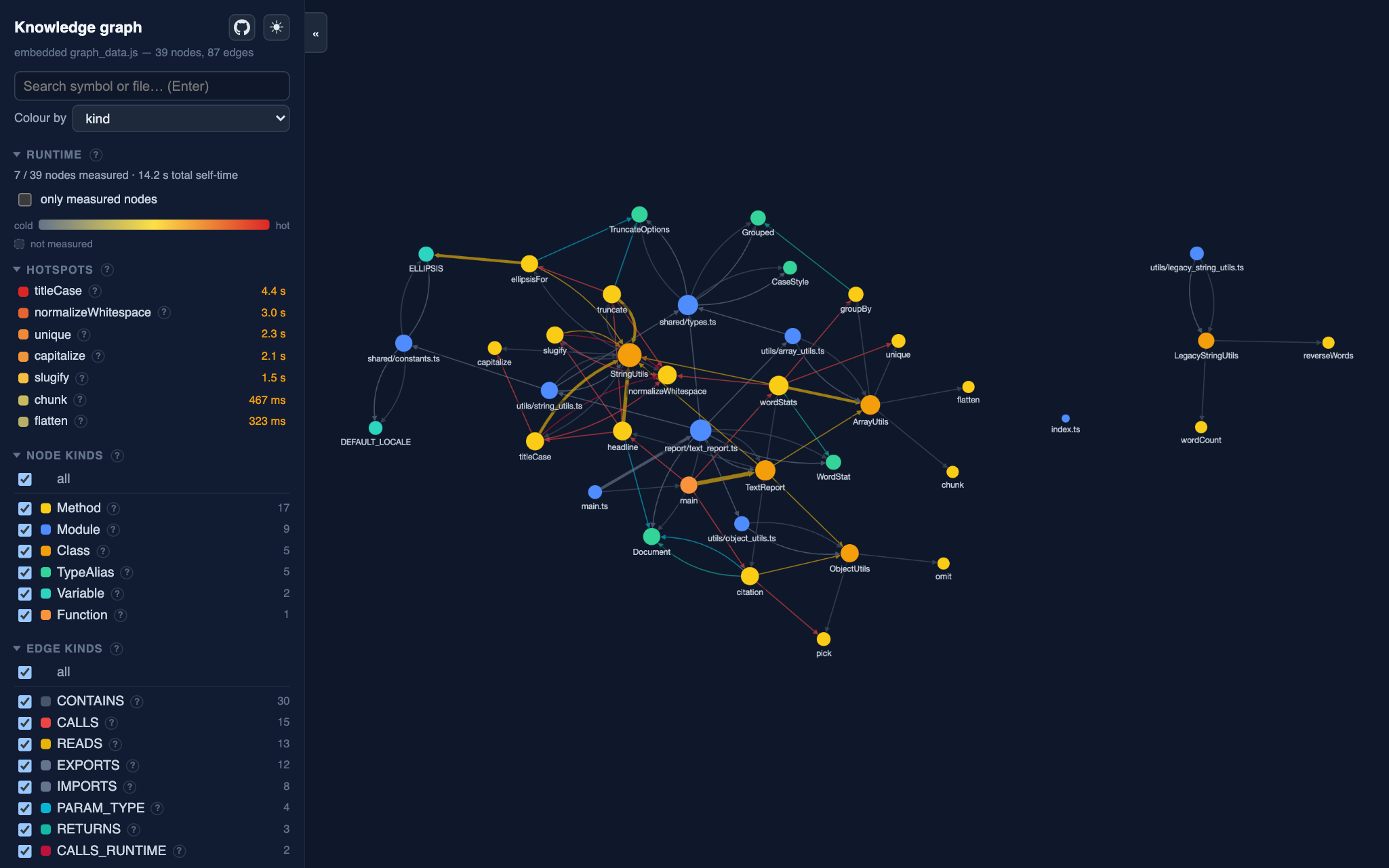Click help icon beside normalizeWhitespace hotspot
1389x868 pixels.
tap(164, 312)
